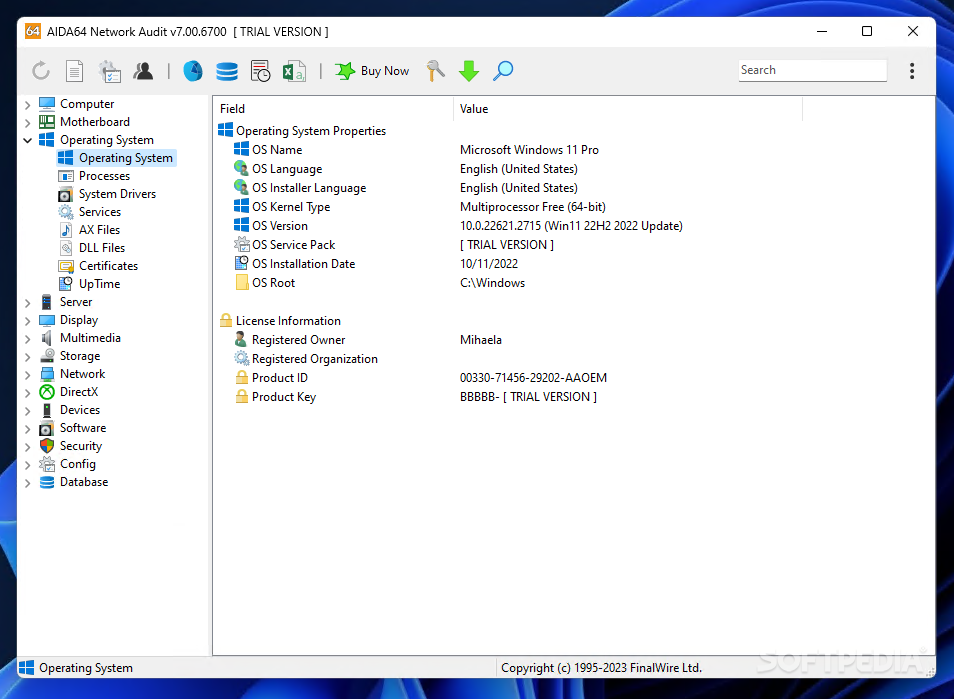Image resolution: width=954 pixels, height=699 pixels.
Task: Expand the Computer tree node
Action: coord(27,105)
